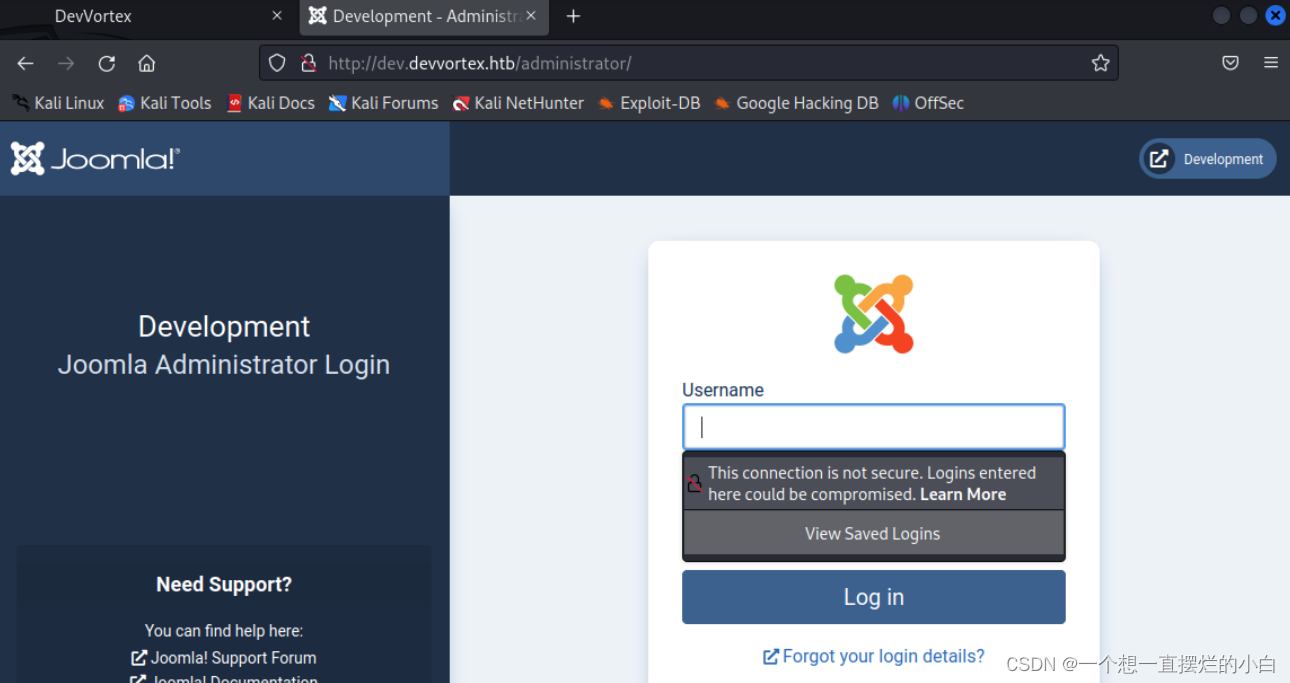Click inside the Username field
Image resolution: width=1290 pixels, height=683 pixels.
[x=873, y=426]
